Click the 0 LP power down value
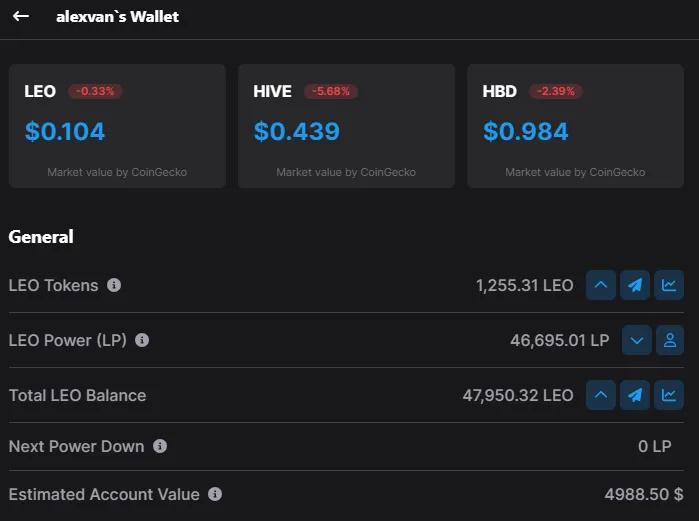Image resolution: width=699 pixels, height=521 pixels. pyautogui.click(x=654, y=446)
